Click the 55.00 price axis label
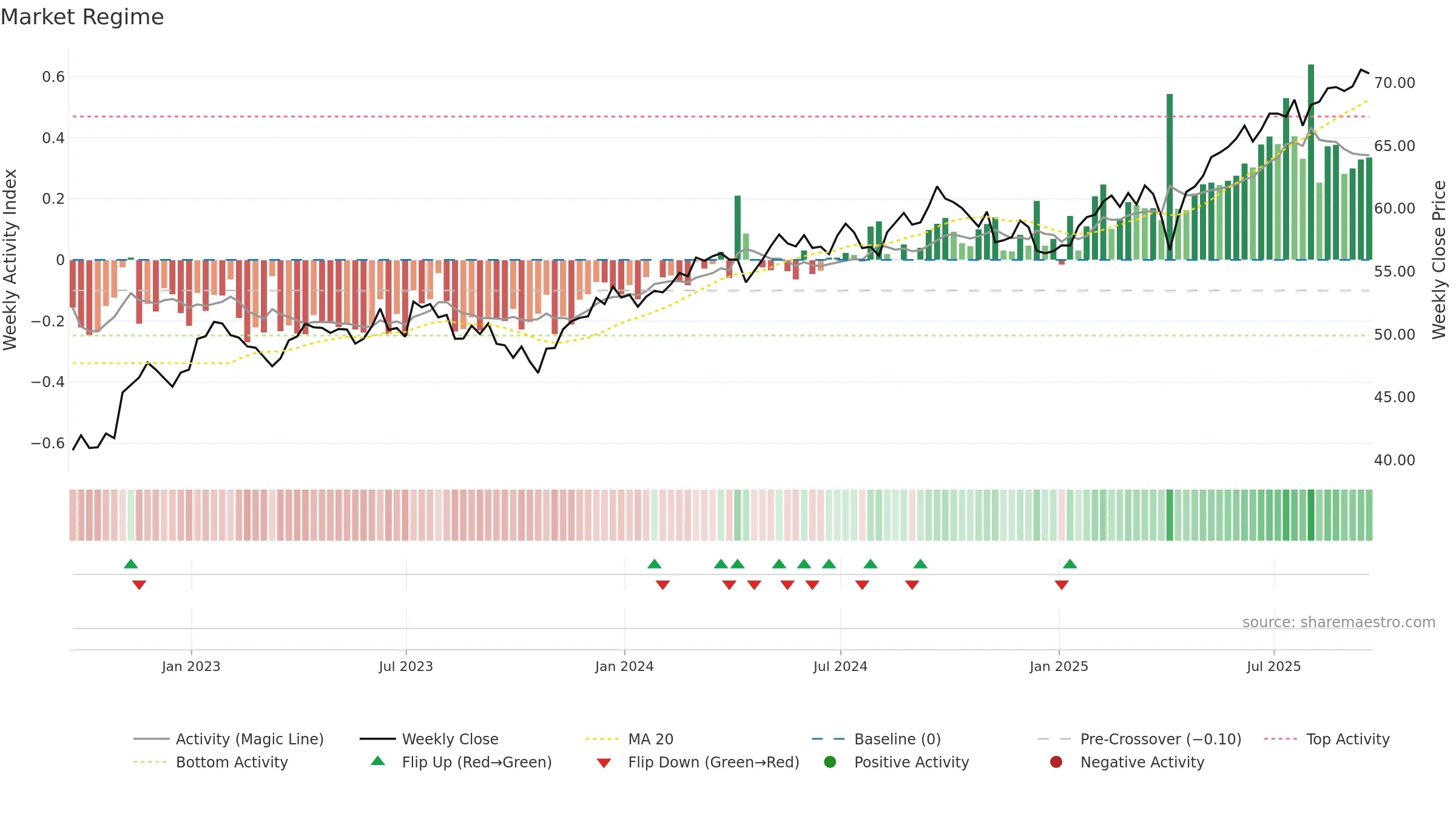 click(x=1395, y=272)
